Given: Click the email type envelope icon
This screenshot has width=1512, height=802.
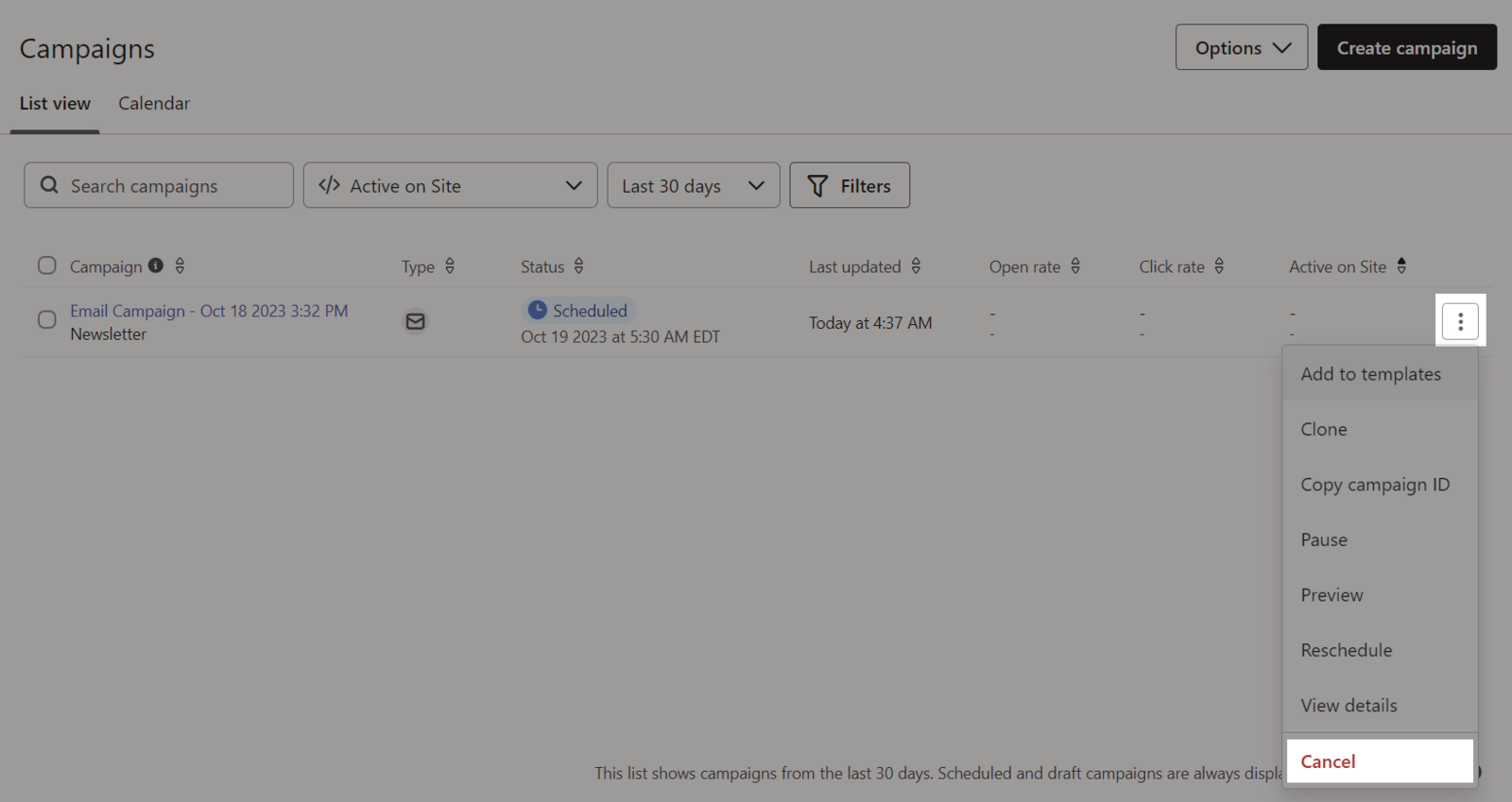Looking at the screenshot, I should coord(415,321).
